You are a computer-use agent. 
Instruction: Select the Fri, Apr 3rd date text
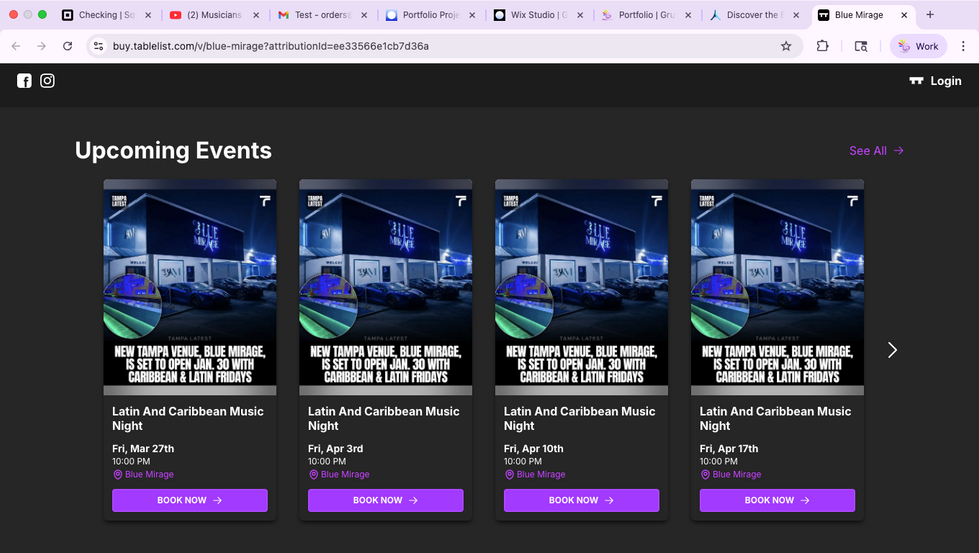[335, 448]
